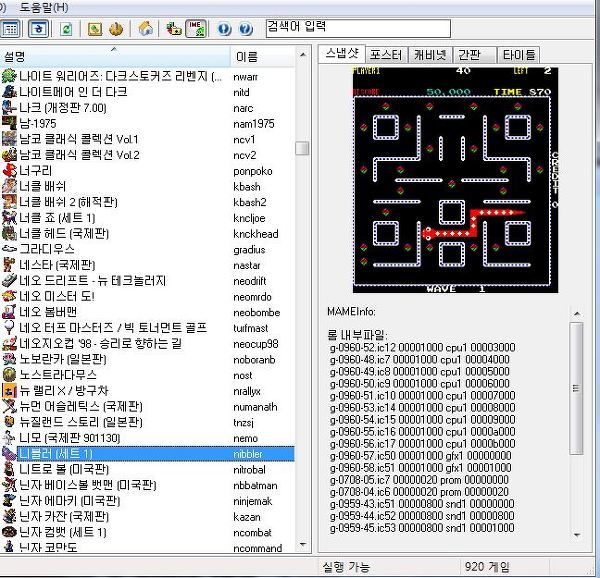Click the MAMEInfo scroll up arrow
The image size is (600, 578).
pos(576,314)
